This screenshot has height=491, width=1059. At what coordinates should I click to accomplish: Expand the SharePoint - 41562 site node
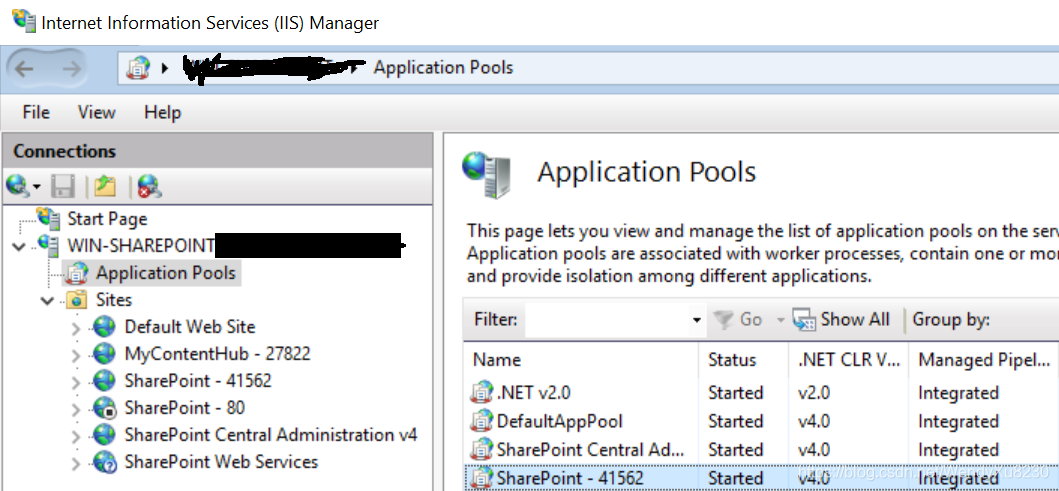(76, 383)
